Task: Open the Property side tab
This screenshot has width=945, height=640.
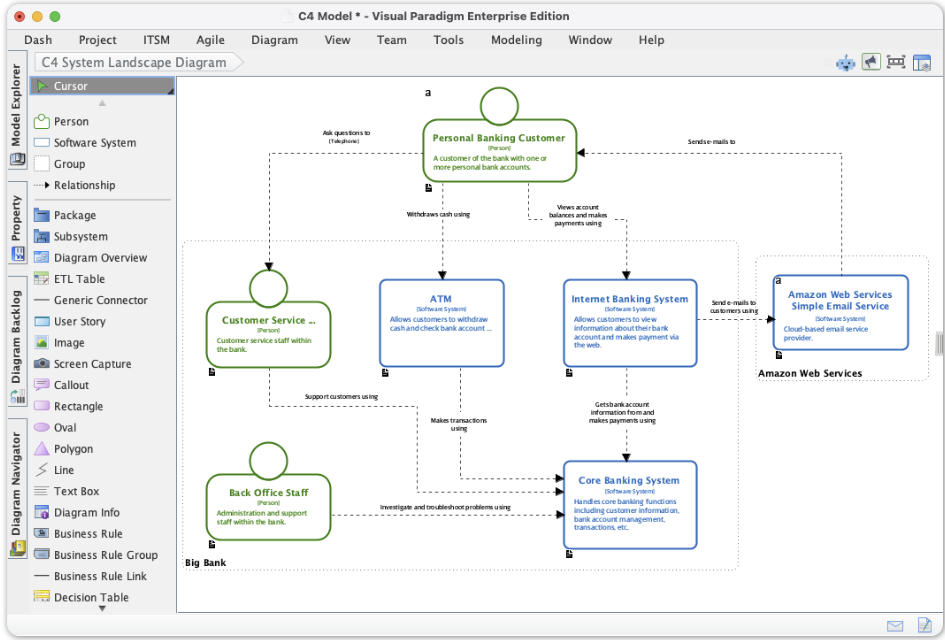Action: click(x=17, y=223)
